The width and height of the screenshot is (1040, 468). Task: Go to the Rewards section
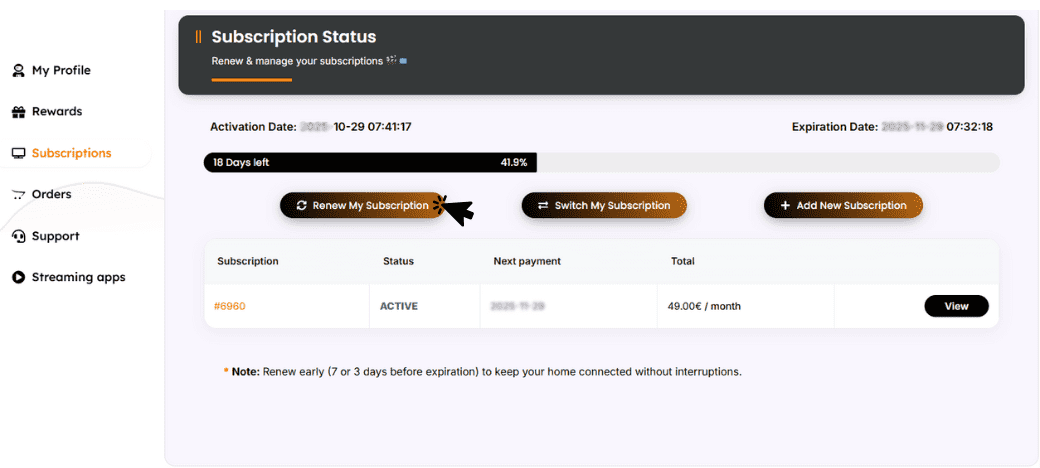(57, 112)
